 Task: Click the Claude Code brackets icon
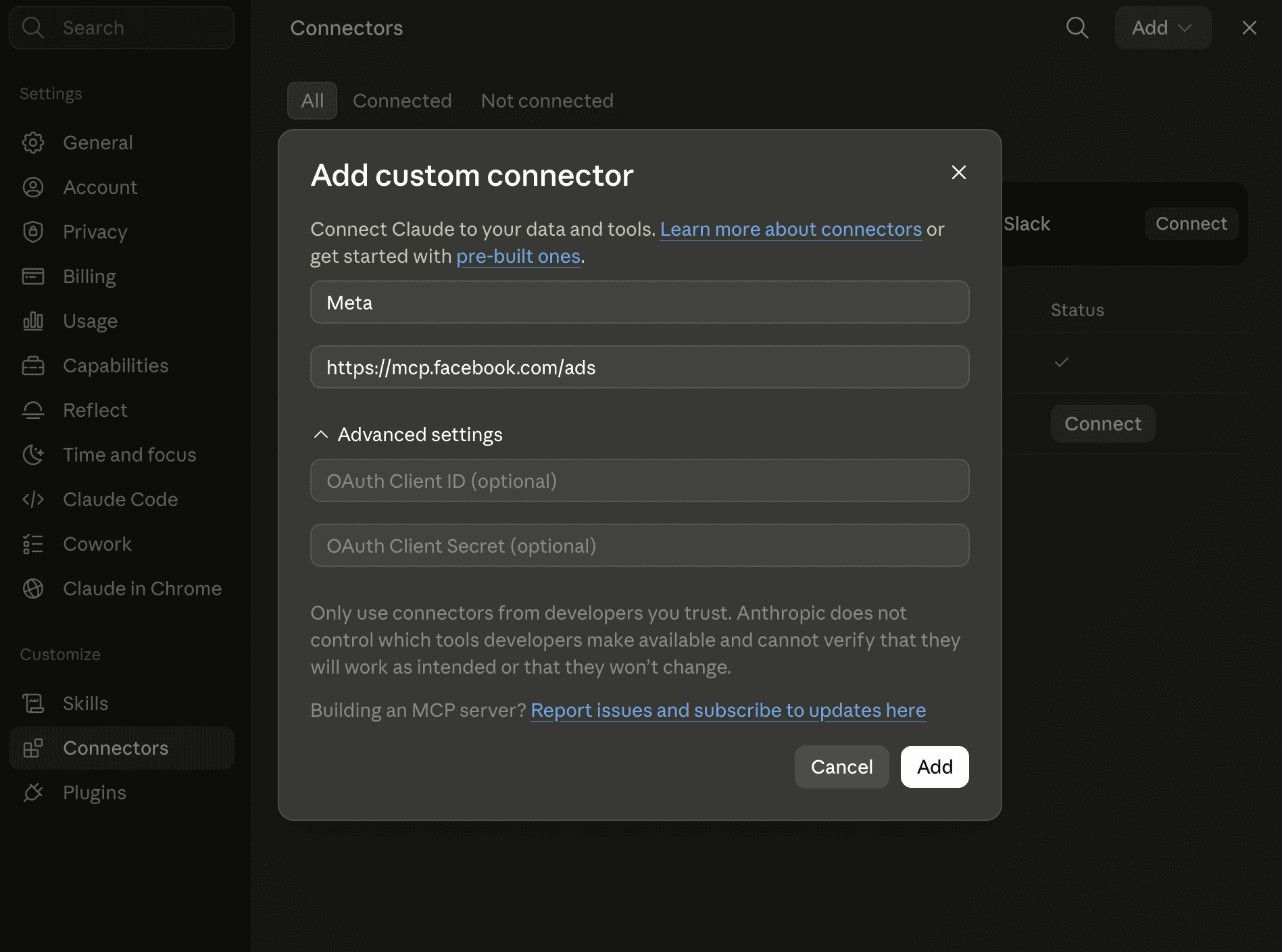point(33,499)
